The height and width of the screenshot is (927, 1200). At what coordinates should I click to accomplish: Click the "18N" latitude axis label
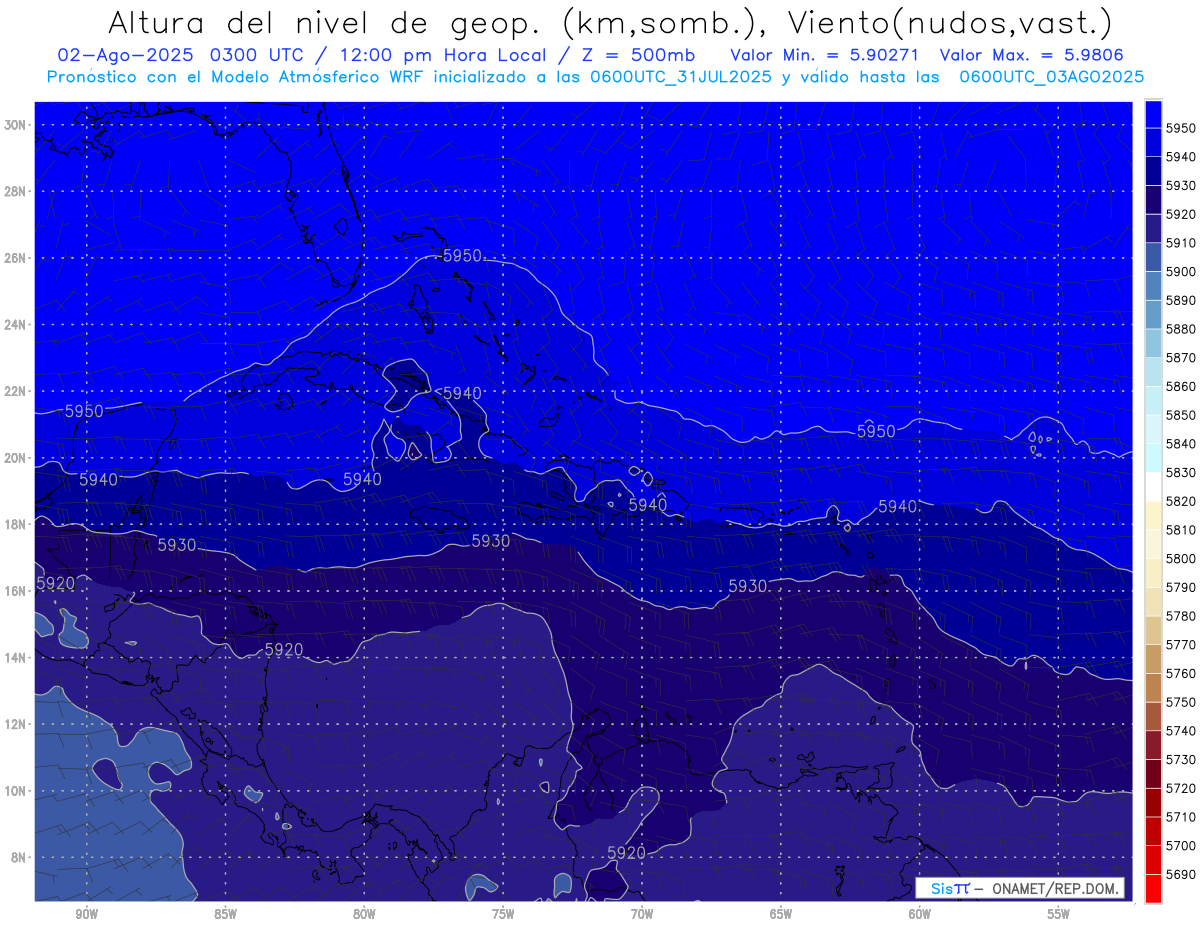[x=15, y=524]
